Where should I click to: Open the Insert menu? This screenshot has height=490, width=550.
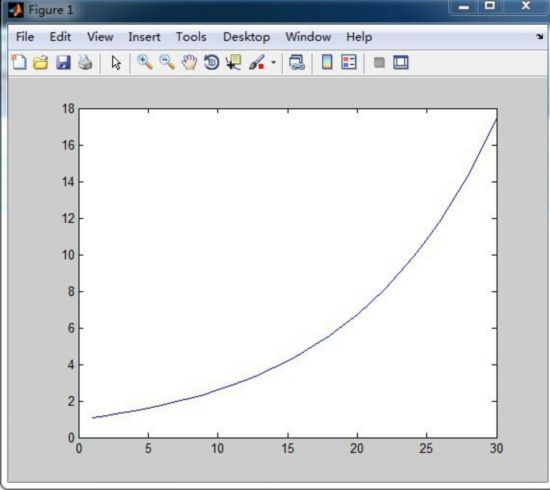144,37
